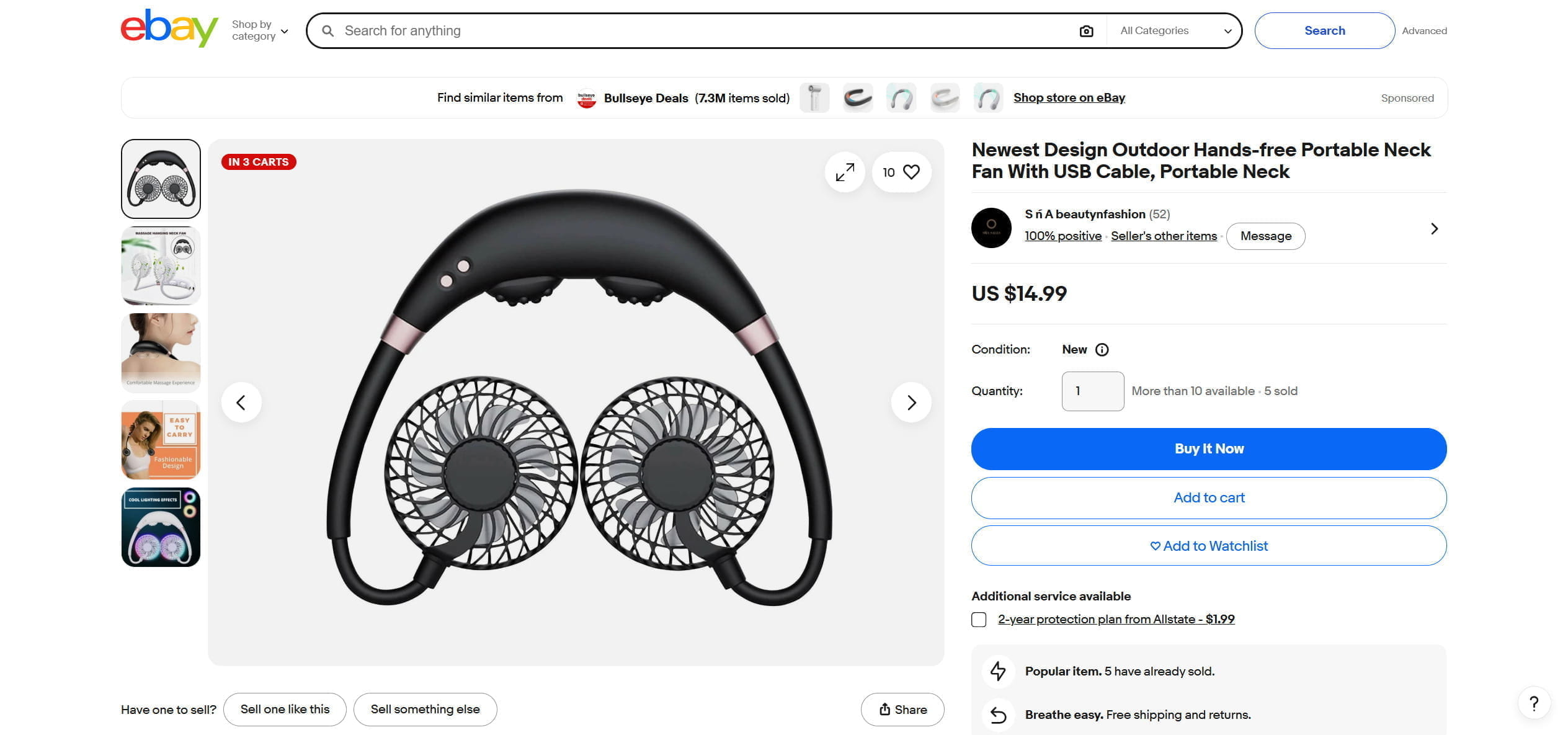Click the heart icon with 10 watchers
Screen dimensions: 1568x735
(901, 172)
